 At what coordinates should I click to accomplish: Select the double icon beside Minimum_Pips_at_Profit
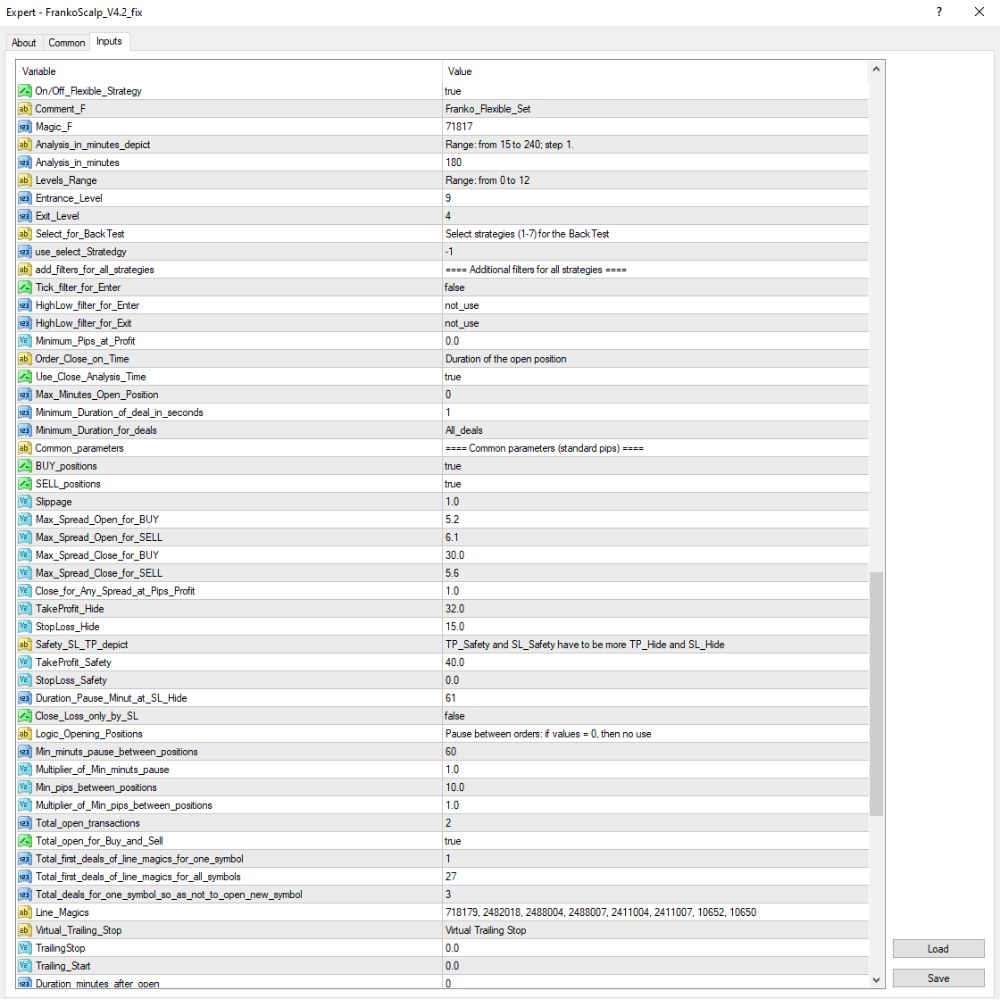tap(25, 341)
